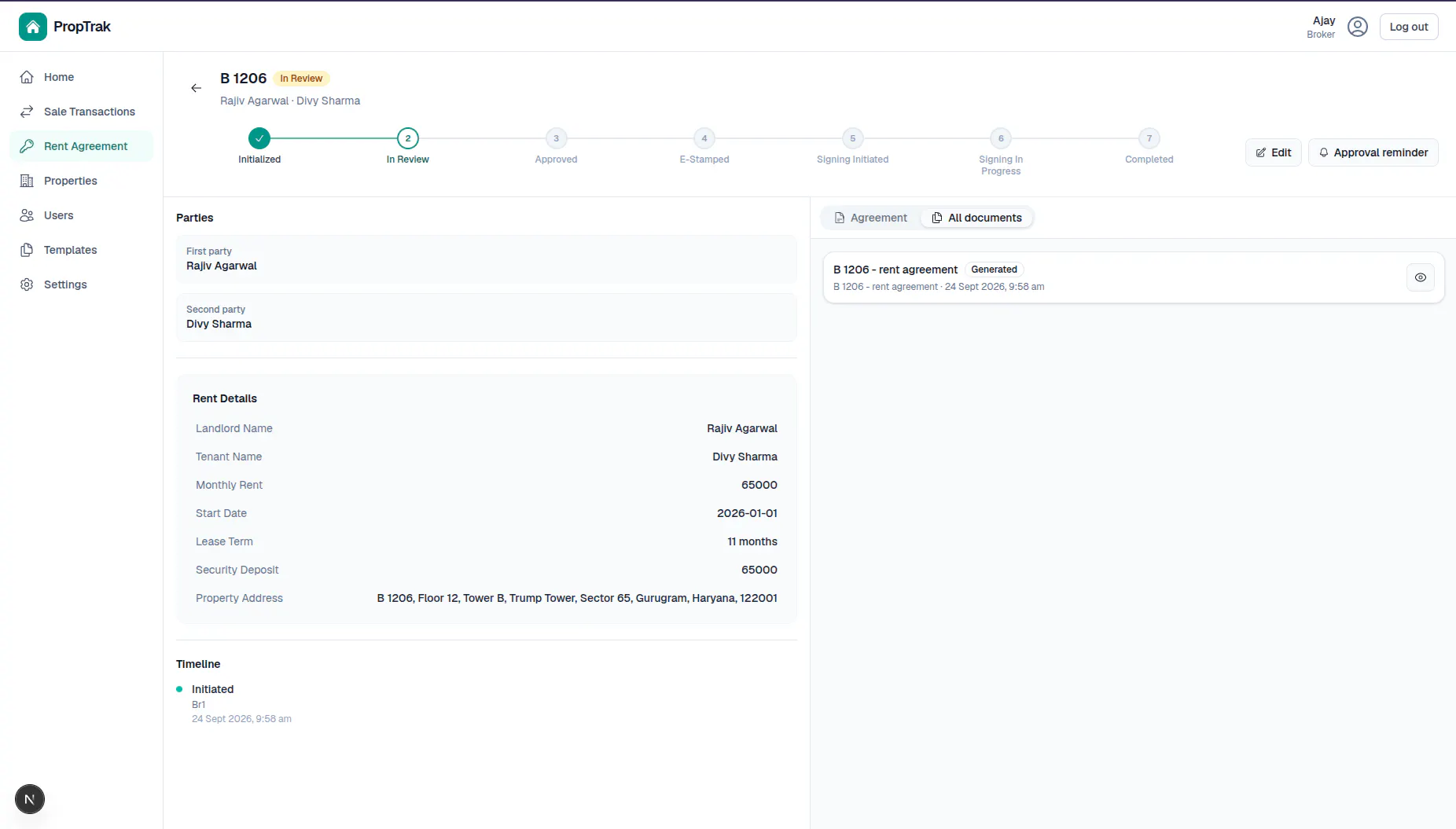Click the PropTrak house logo icon
Viewport: 1456px width, 829px height.
point(32,27)
